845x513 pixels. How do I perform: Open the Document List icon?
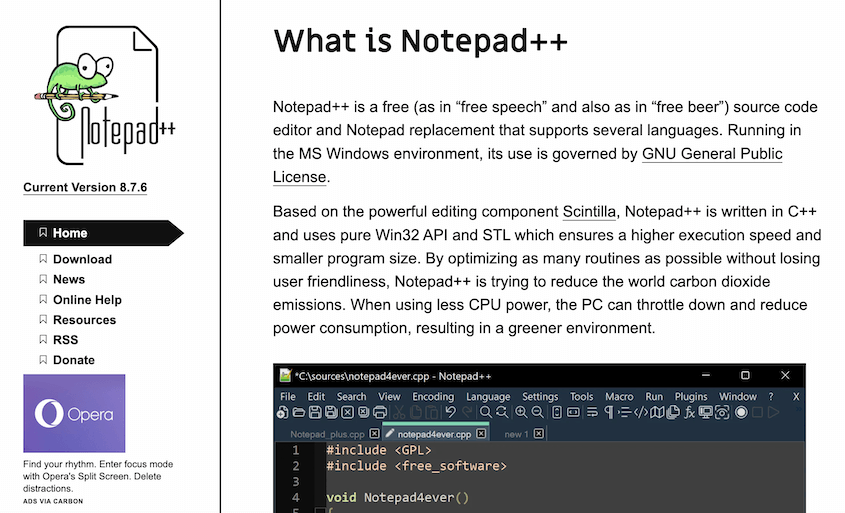pyautogui.click(x=673, y=412)
